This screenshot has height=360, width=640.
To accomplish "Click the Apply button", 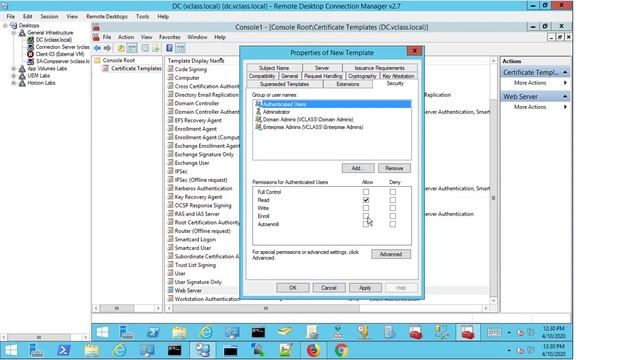I will tap(365, 288).
